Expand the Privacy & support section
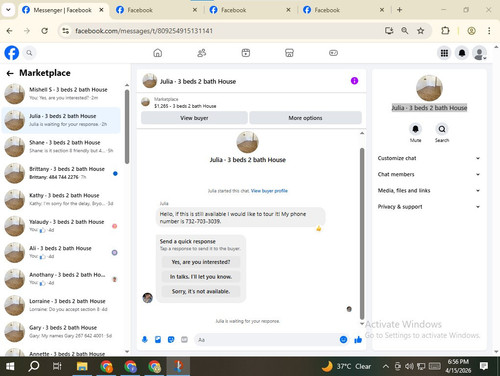500x376 pixels. tap(429, 207)
